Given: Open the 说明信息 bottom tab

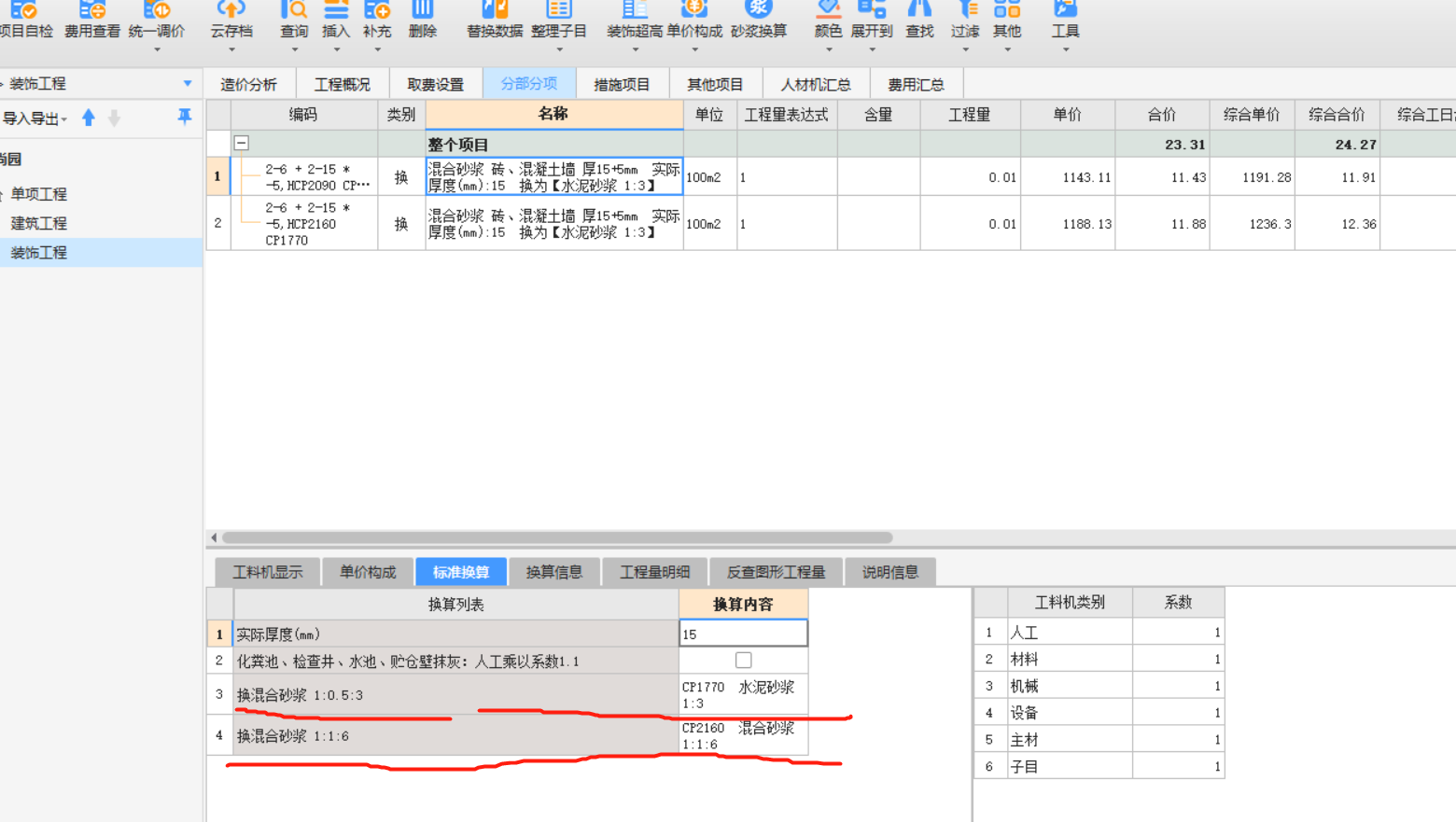Looking at the screenshot, I should pos(890,572).
